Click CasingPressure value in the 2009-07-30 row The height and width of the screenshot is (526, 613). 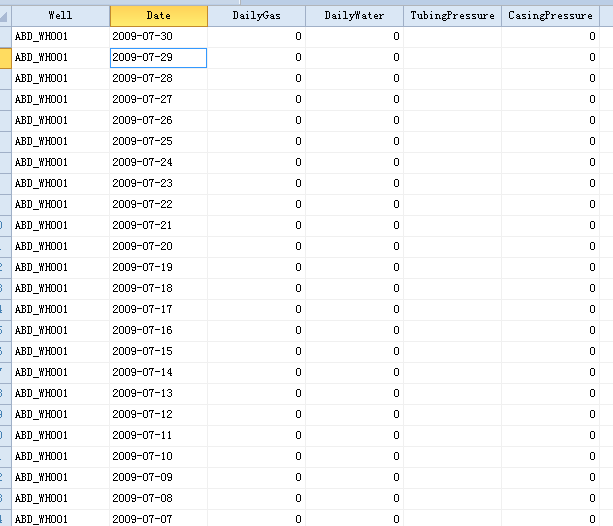tap(550, 37)
